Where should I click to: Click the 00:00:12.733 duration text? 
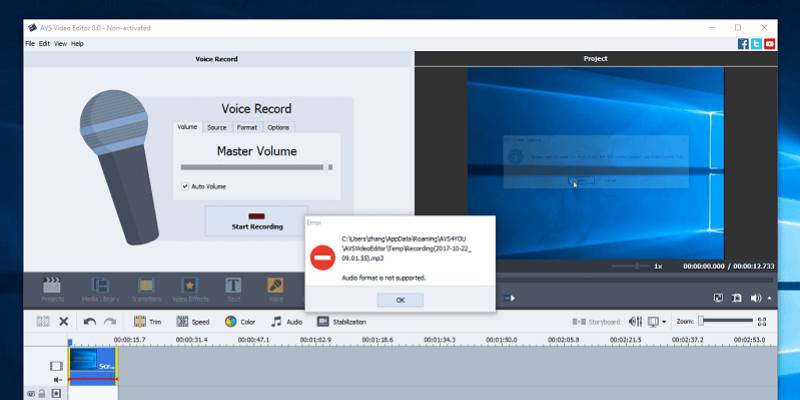(755, 266)
